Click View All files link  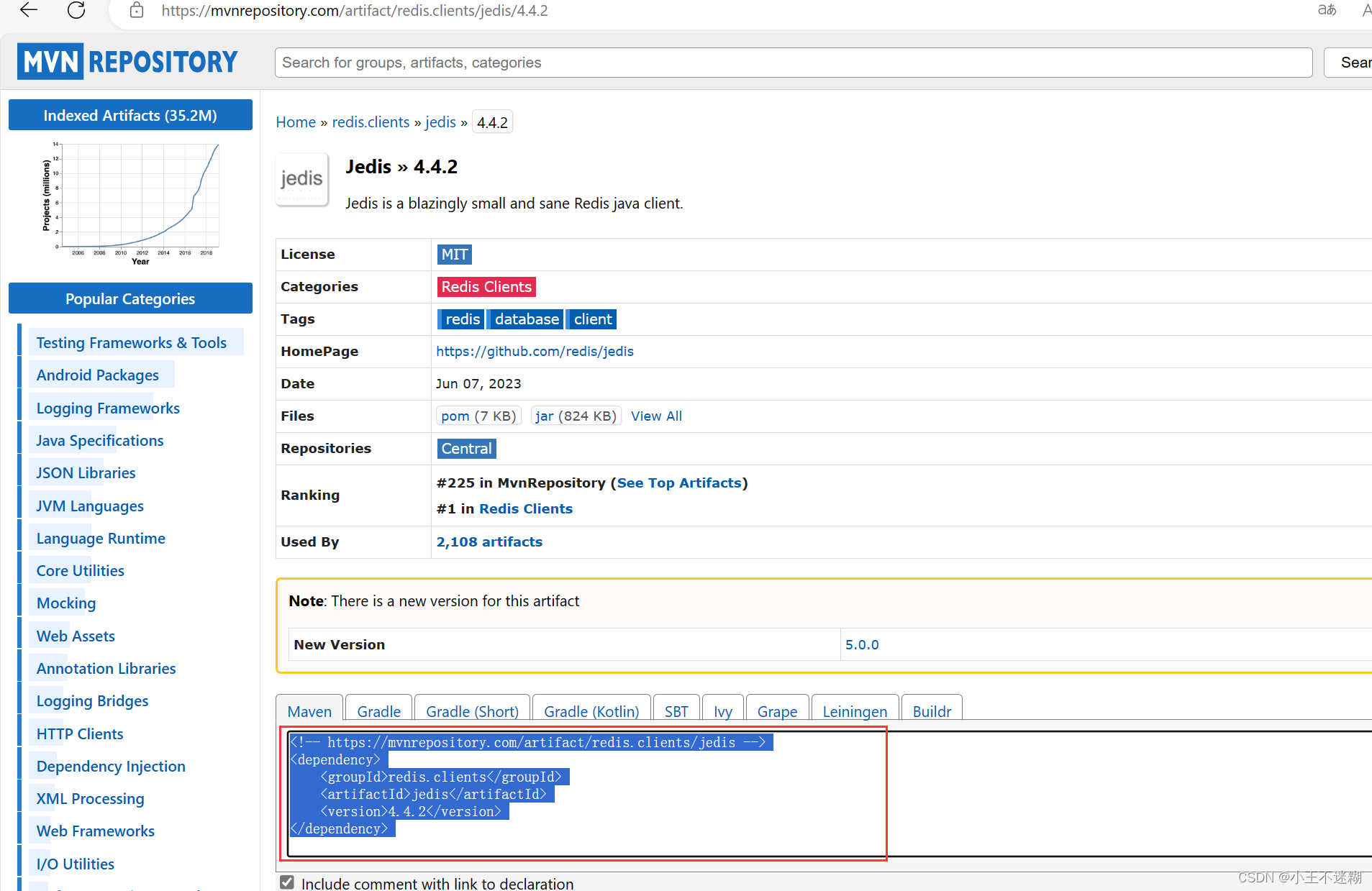coord(656,416)
